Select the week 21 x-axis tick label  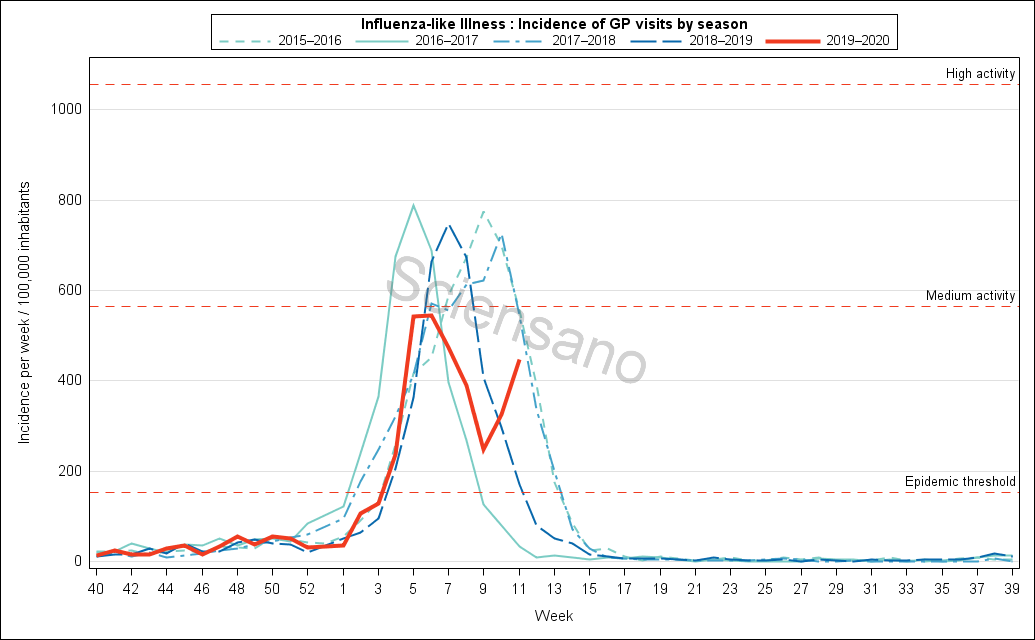[x=695, y=588]
